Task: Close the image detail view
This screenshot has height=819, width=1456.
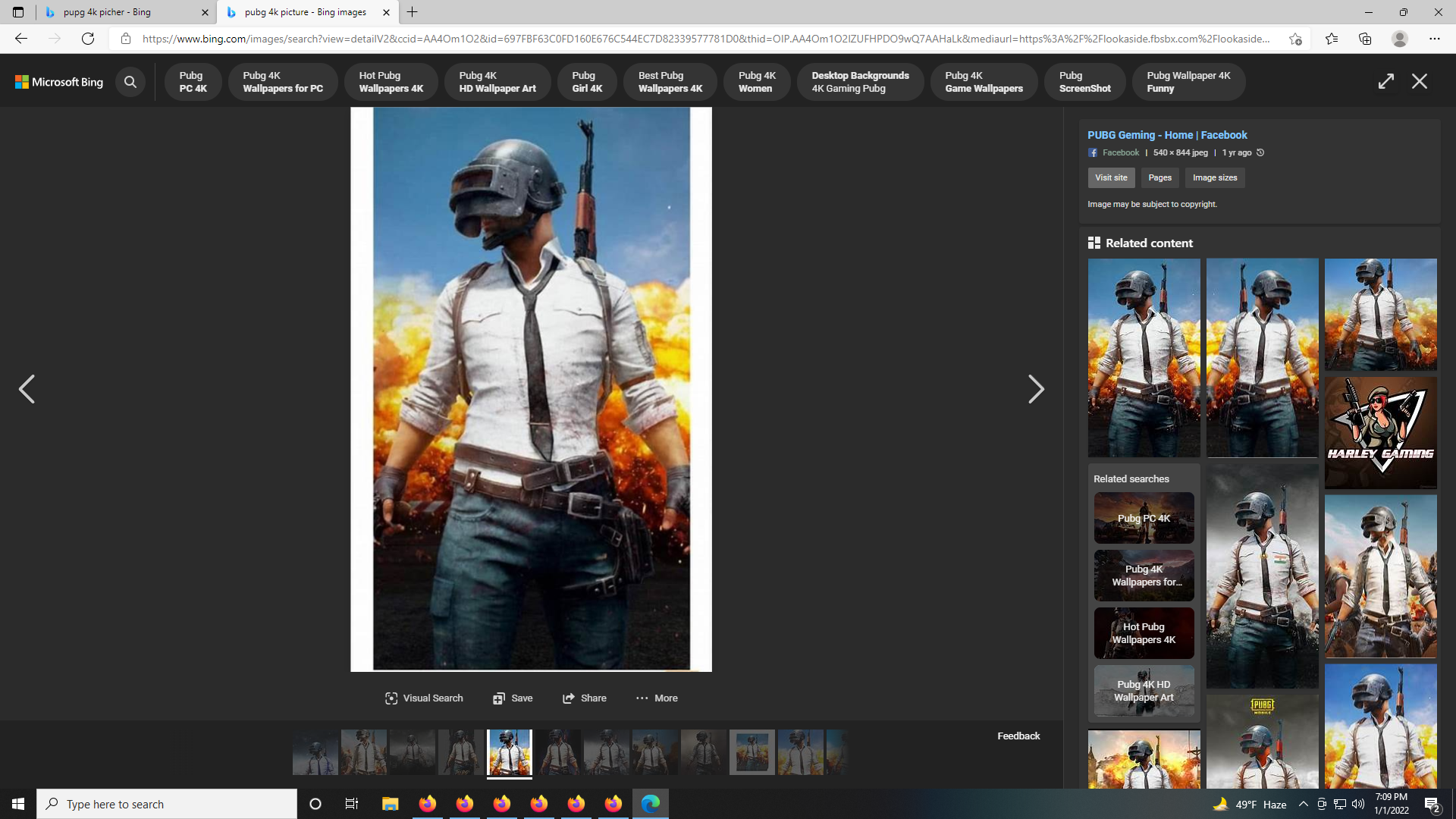Action: 1420,81
